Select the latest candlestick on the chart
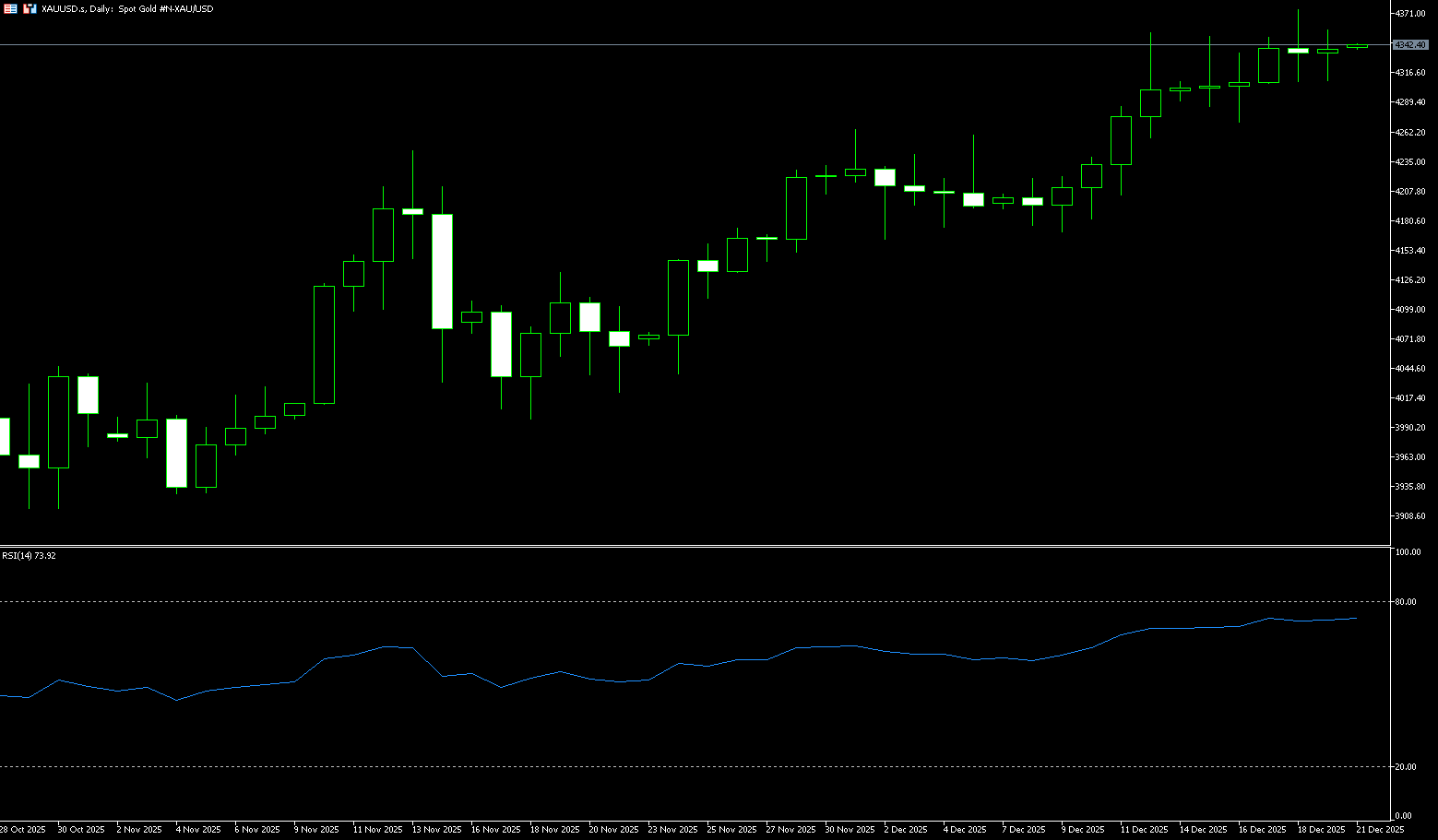1438x840 pixels. point(1357,46)
